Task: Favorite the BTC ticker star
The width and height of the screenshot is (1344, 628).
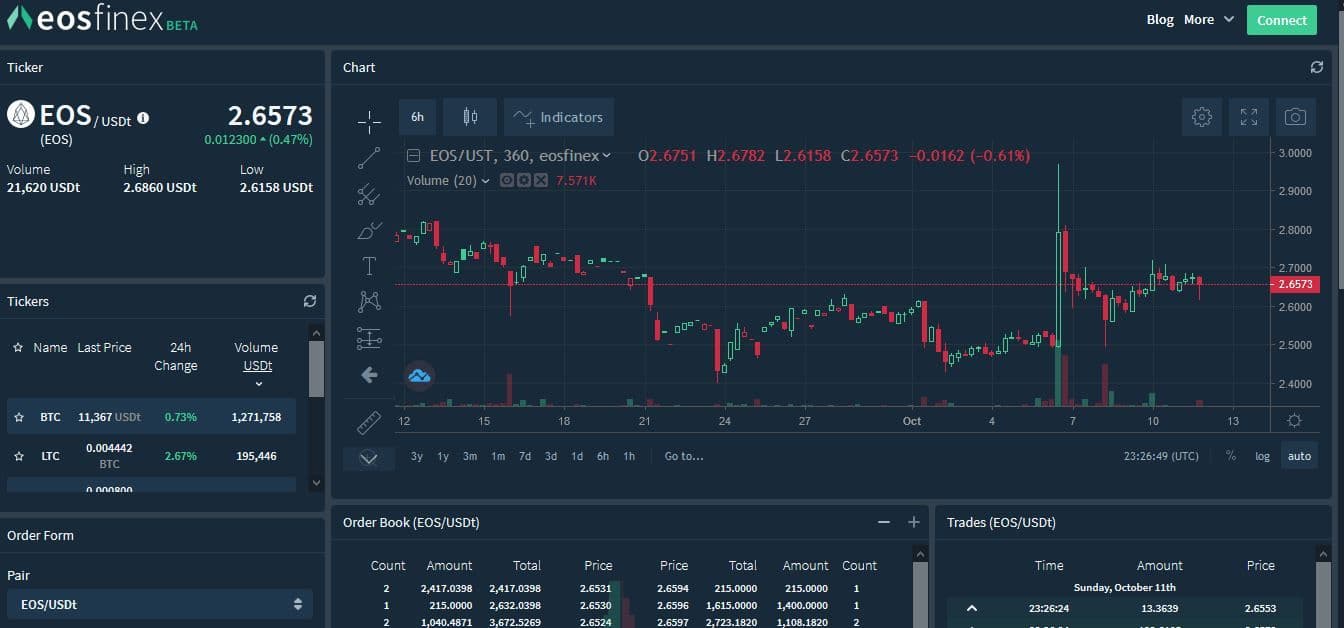Action: (18, 417)
